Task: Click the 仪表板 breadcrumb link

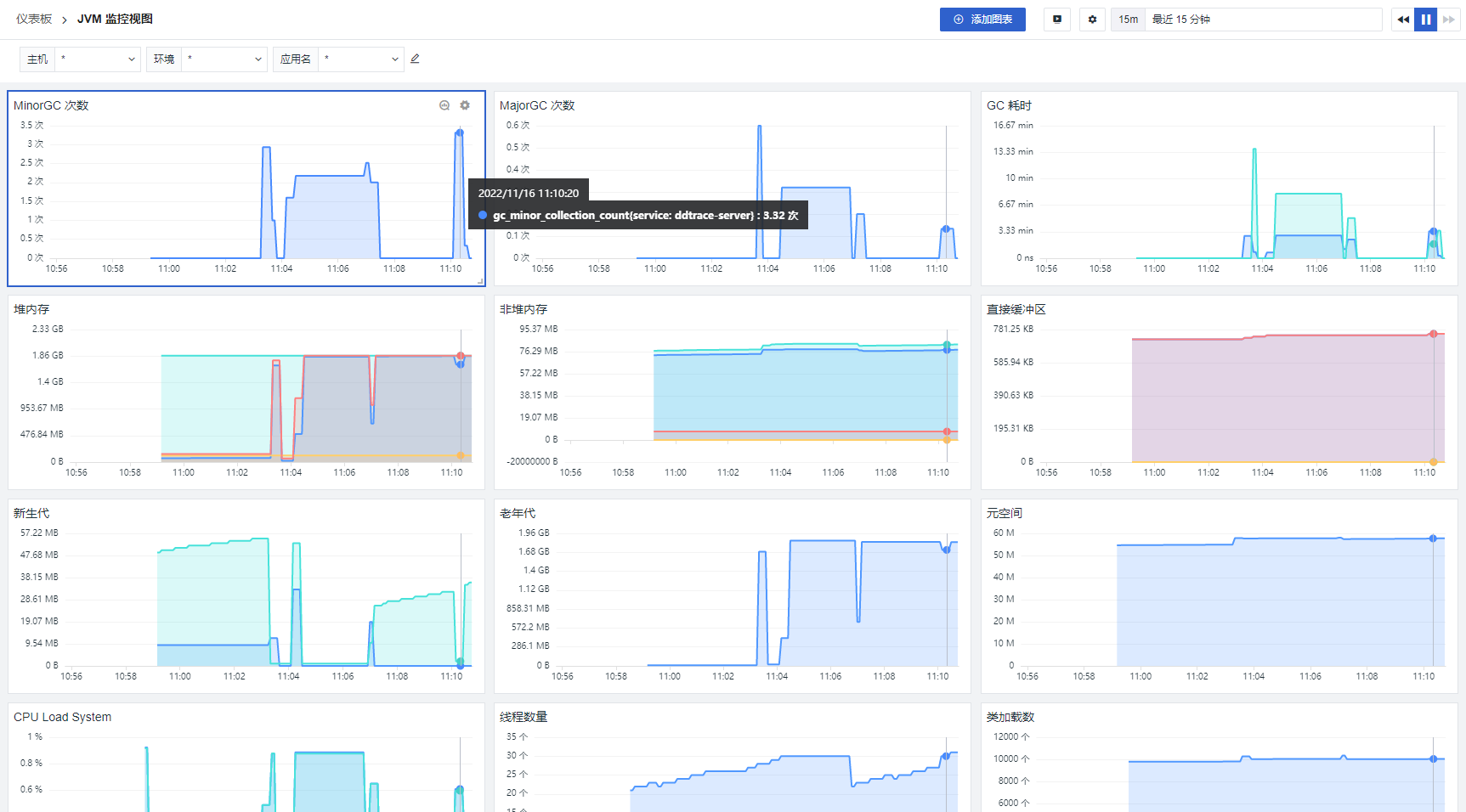Action: (x=34, y=20)
